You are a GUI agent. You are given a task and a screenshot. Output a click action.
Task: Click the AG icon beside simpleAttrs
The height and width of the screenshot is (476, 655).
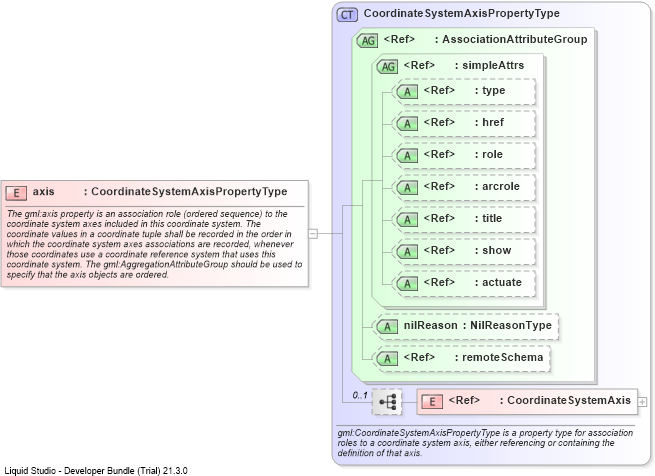[387, 66]
